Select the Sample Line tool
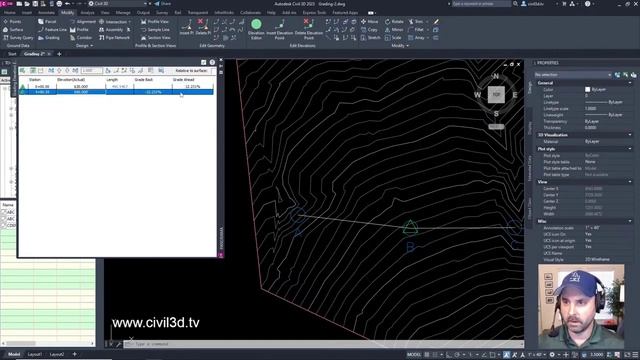The height and width of the screenshot is (360, 640). pyautogui.click(x=155, y=30)
